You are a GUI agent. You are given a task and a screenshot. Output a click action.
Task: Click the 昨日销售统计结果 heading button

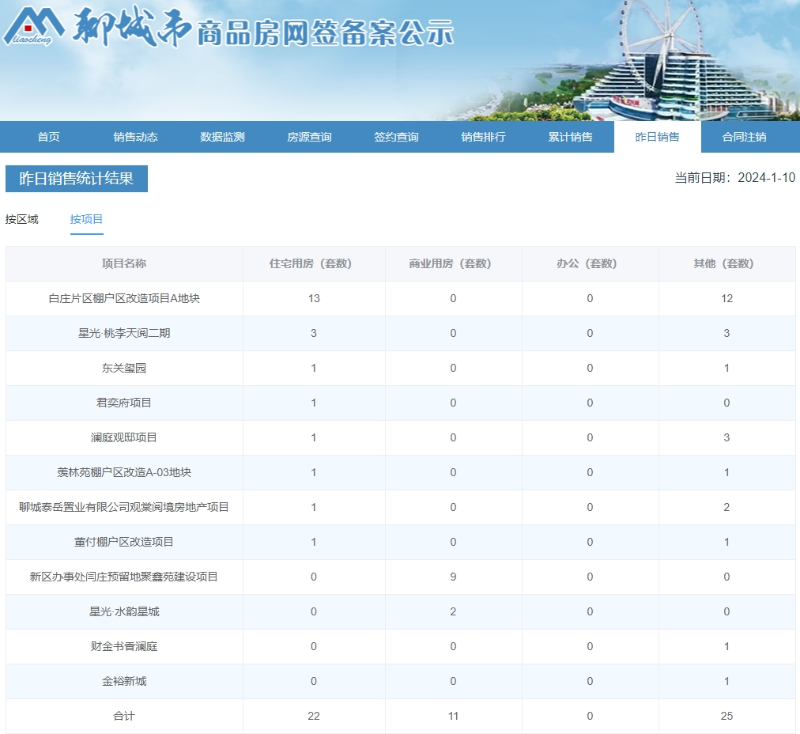click(77, 178)
